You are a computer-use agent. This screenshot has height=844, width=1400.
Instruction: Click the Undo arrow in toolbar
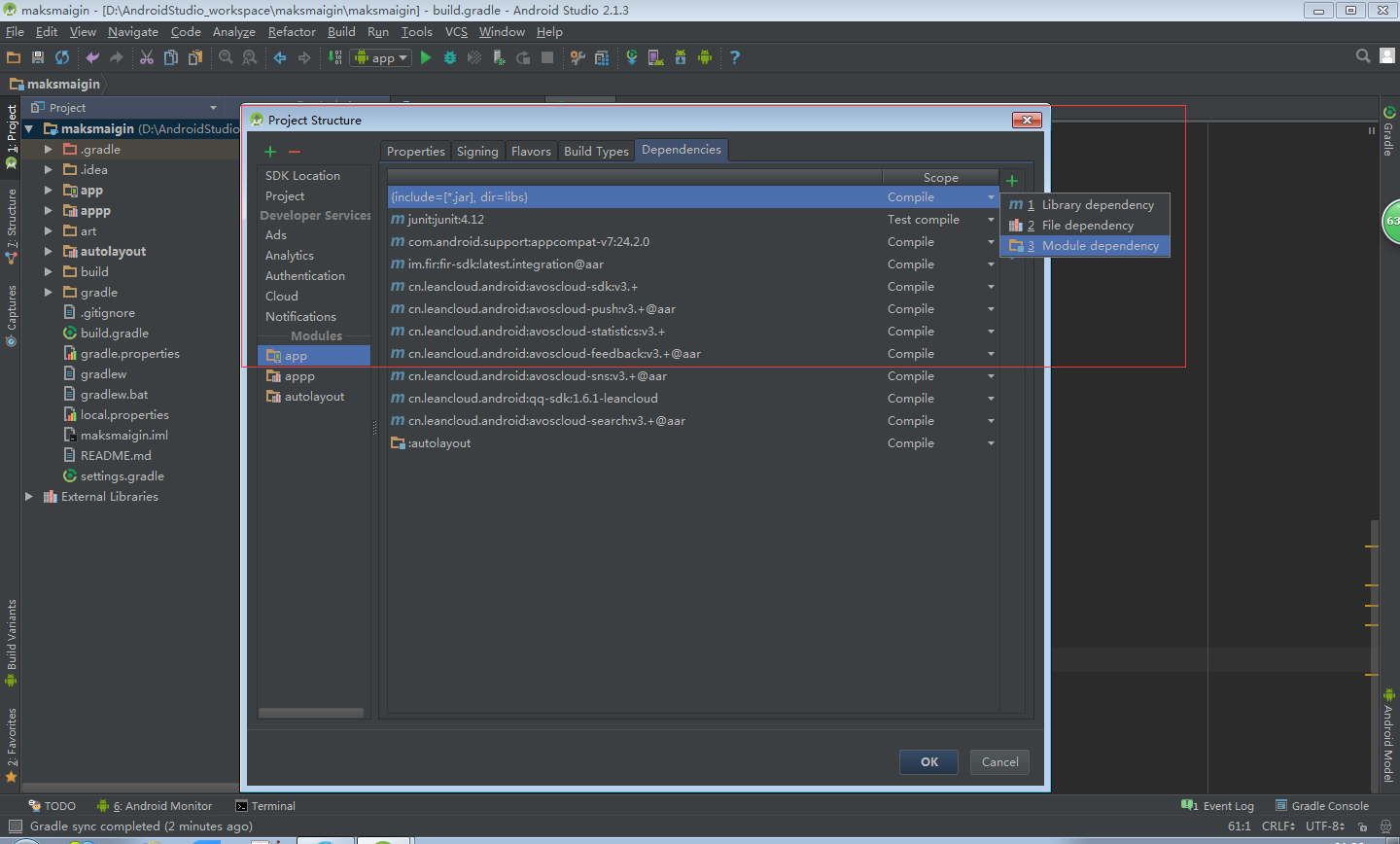[x=92, y=57]
